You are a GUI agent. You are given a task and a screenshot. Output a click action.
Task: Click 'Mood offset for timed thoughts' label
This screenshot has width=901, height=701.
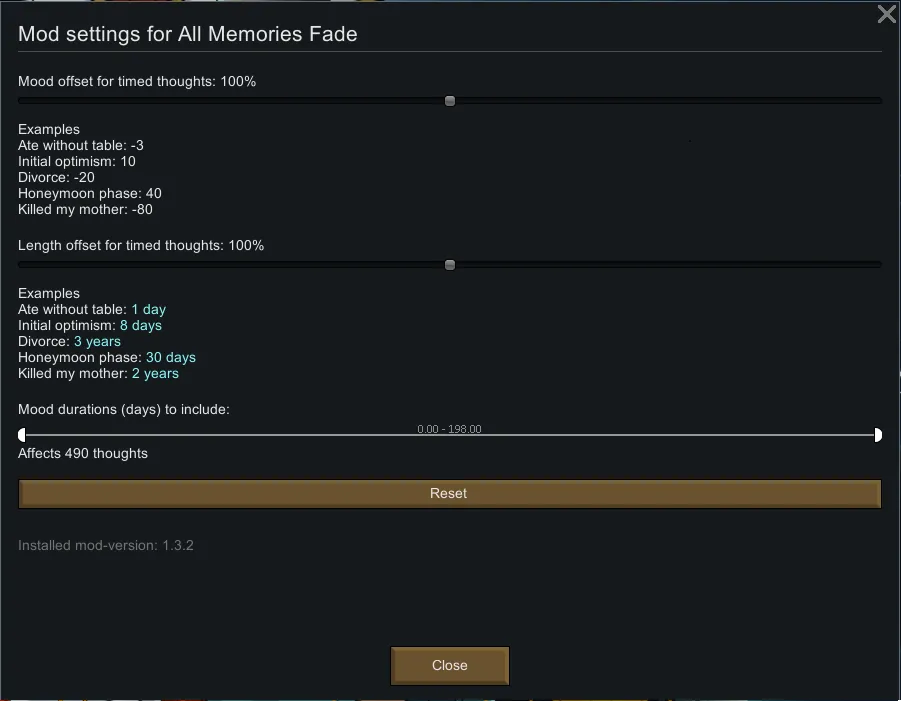pyautogui.click(x=137, y=81)
